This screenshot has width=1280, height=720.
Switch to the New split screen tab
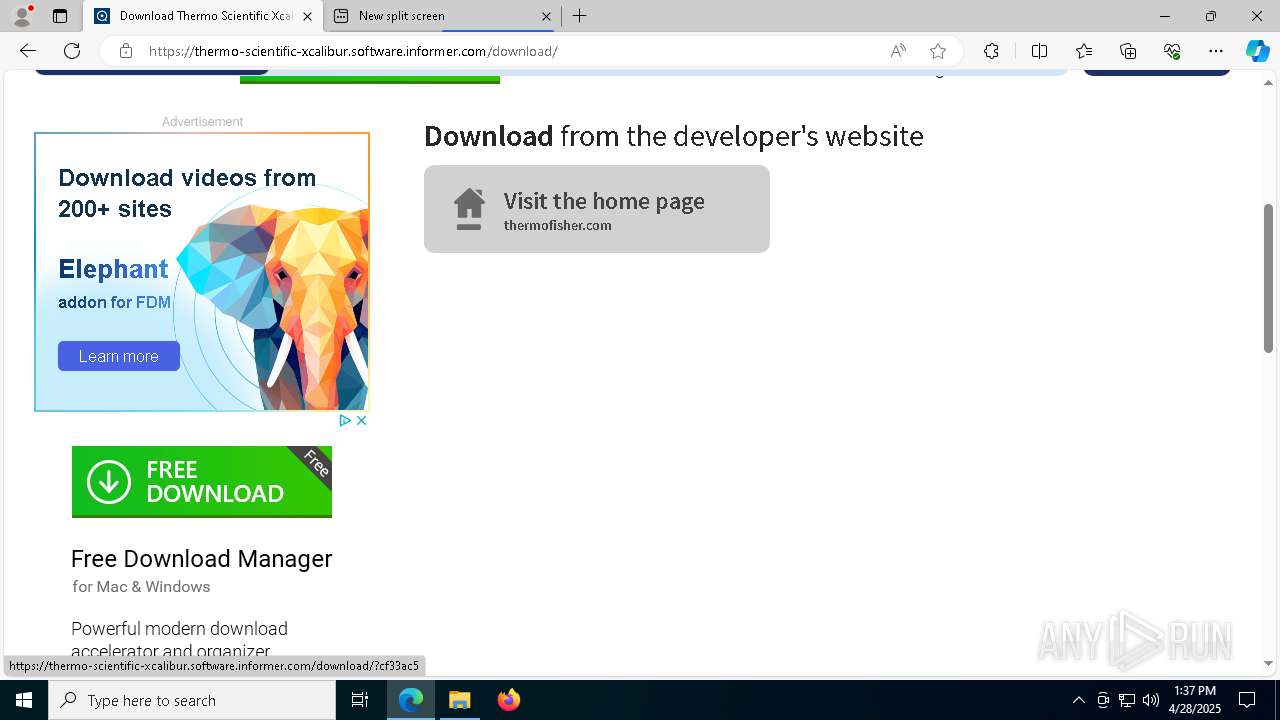pos(442,16)
